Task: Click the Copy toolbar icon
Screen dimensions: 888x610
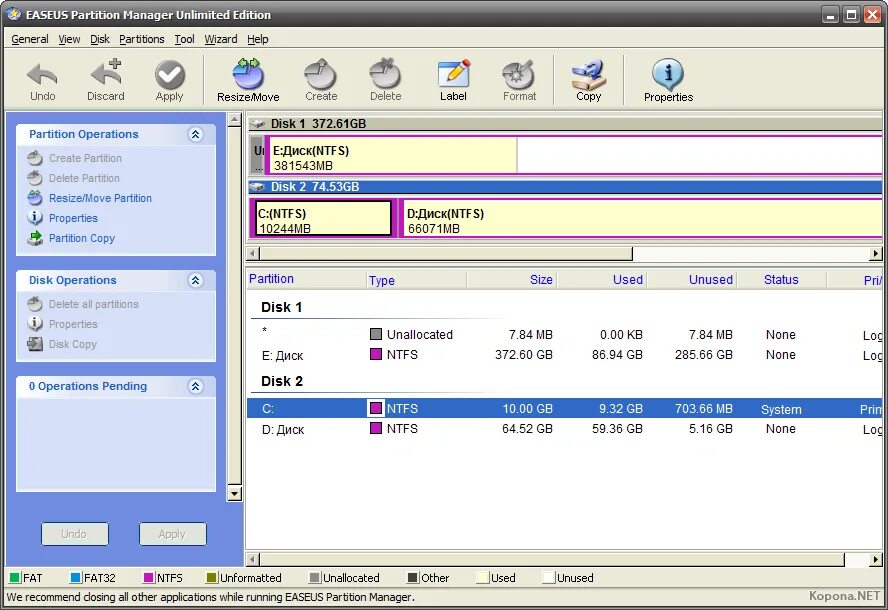Action: [588, 81]
